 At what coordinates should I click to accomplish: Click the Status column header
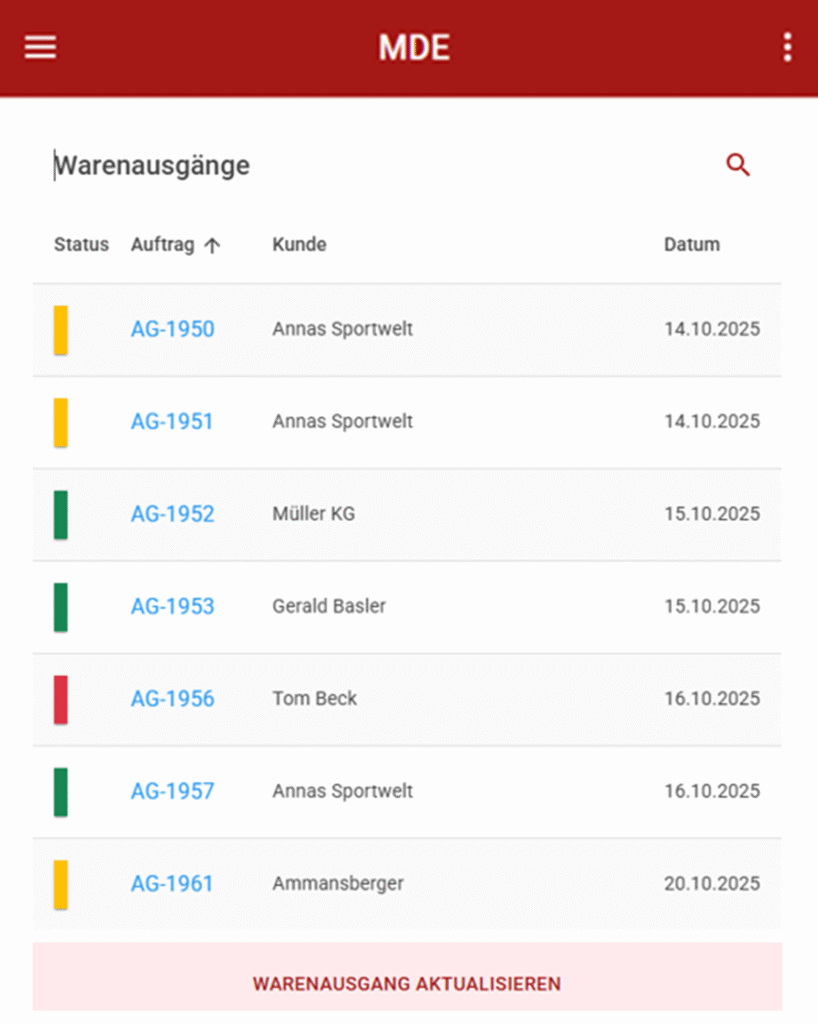coord(81,245)
